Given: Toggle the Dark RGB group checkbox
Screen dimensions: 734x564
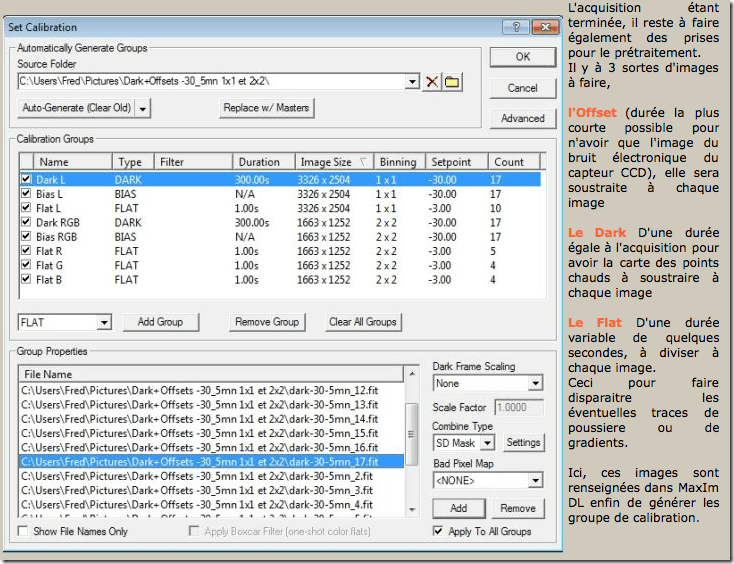Looking at the screenshot, I should pos(26,222).
